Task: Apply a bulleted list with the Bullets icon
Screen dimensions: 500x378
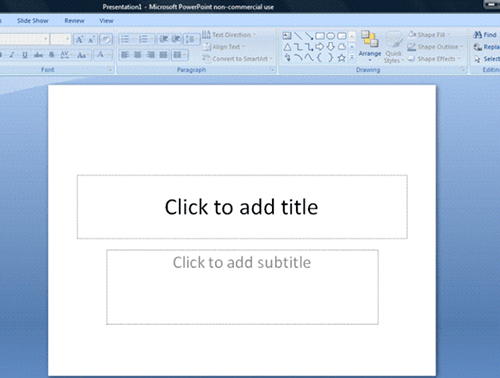Action: tap(125, 39)
